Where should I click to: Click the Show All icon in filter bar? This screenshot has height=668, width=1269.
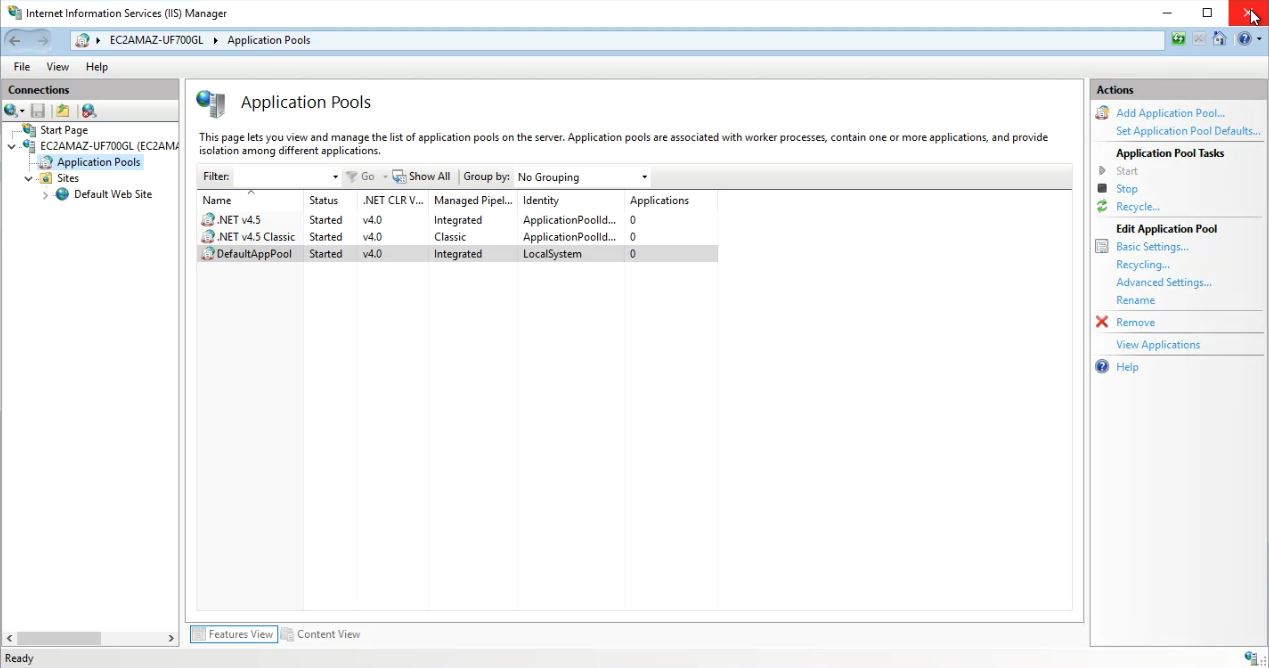click(399, 177)
